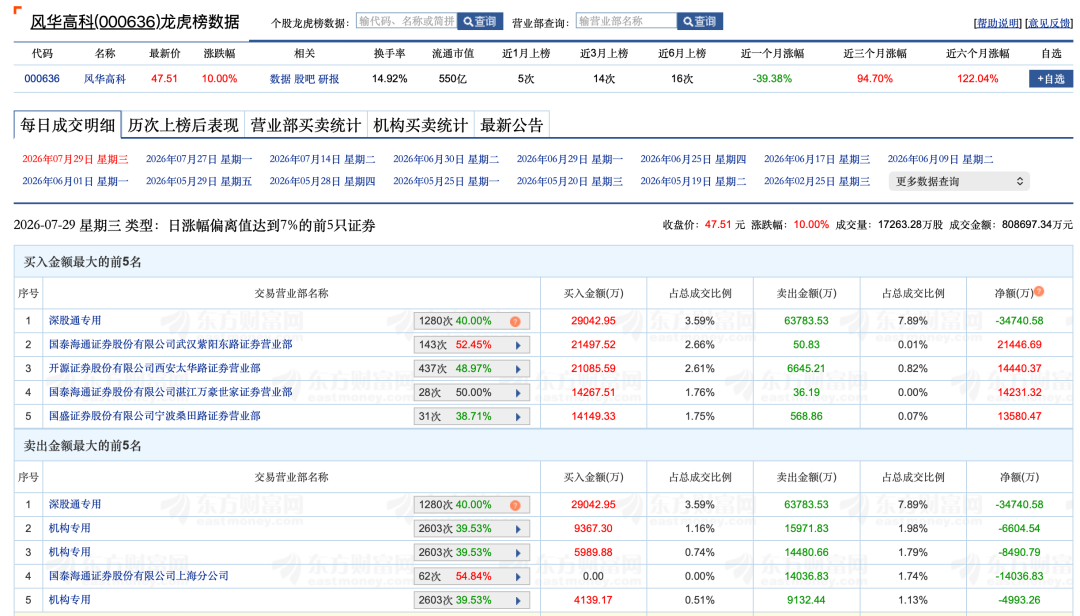The image size is (1080, 616).
Task: Open the 更多数据查询 dropdown
Action: pyautogui.click(x=959, y=181)
